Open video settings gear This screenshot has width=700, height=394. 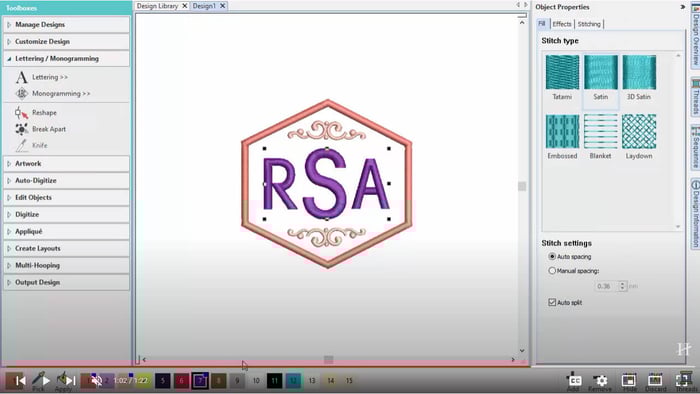(601, 381)
